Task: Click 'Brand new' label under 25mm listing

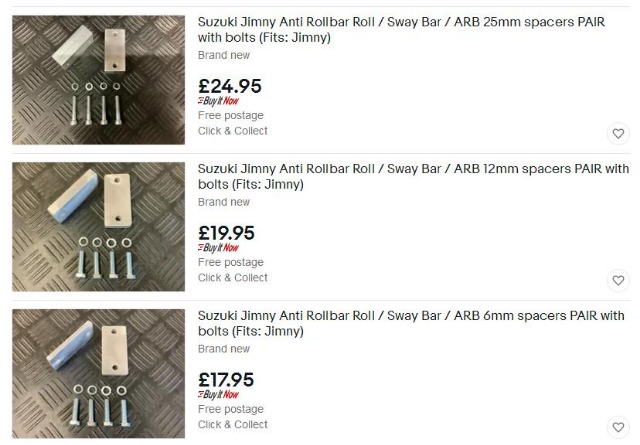Action: tap(224, 56)
